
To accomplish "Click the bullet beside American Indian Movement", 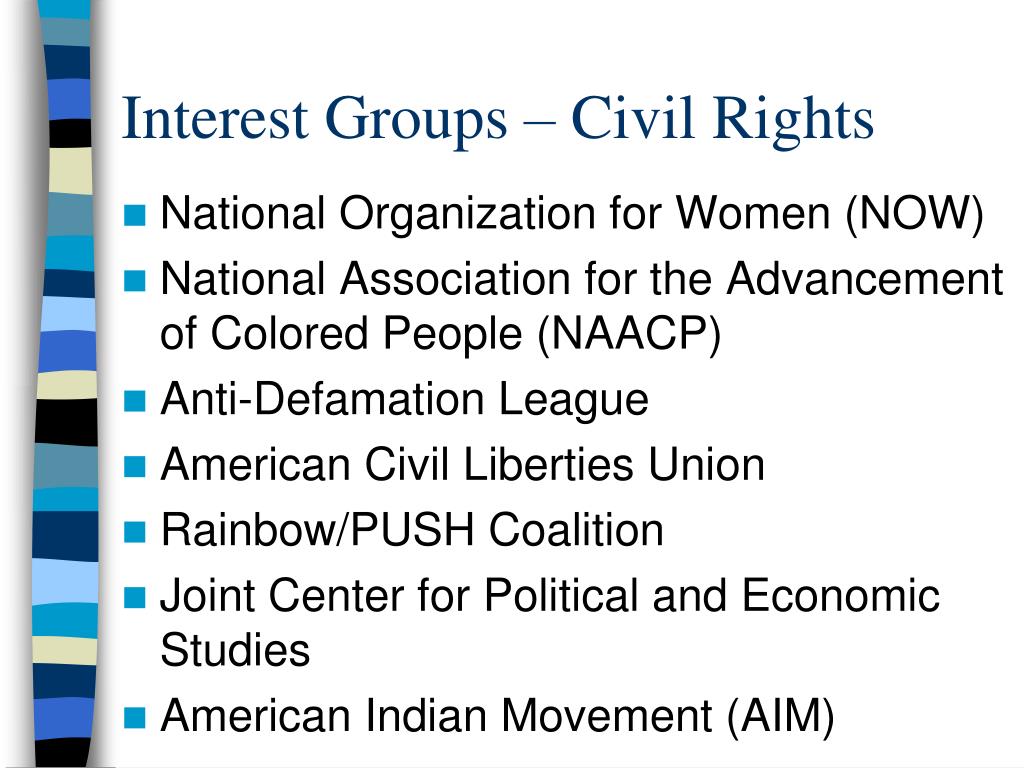I will tap(135, 717).
